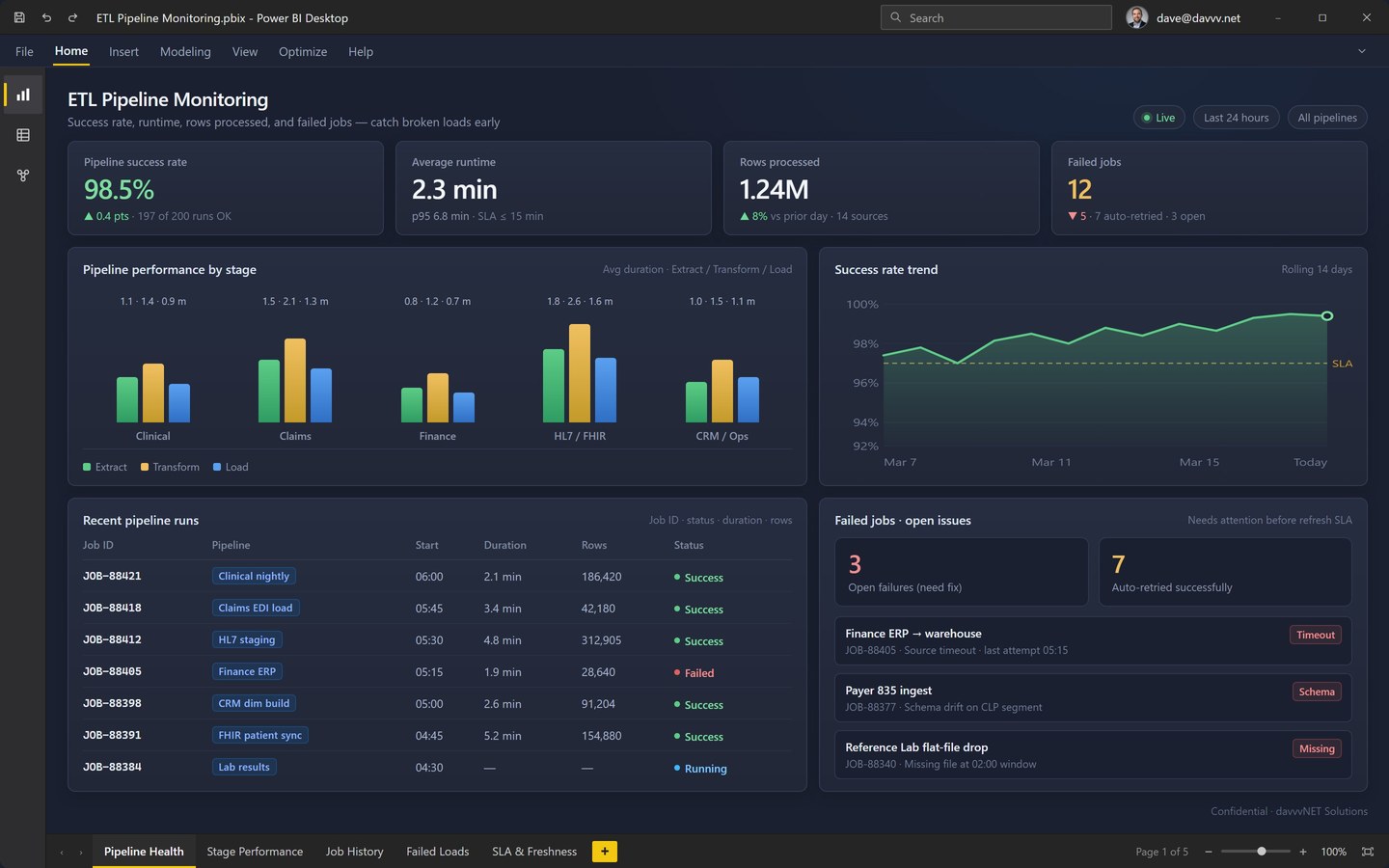Select the Failed jobs KPI card
1389x868 pixels.
(1210, 188)
